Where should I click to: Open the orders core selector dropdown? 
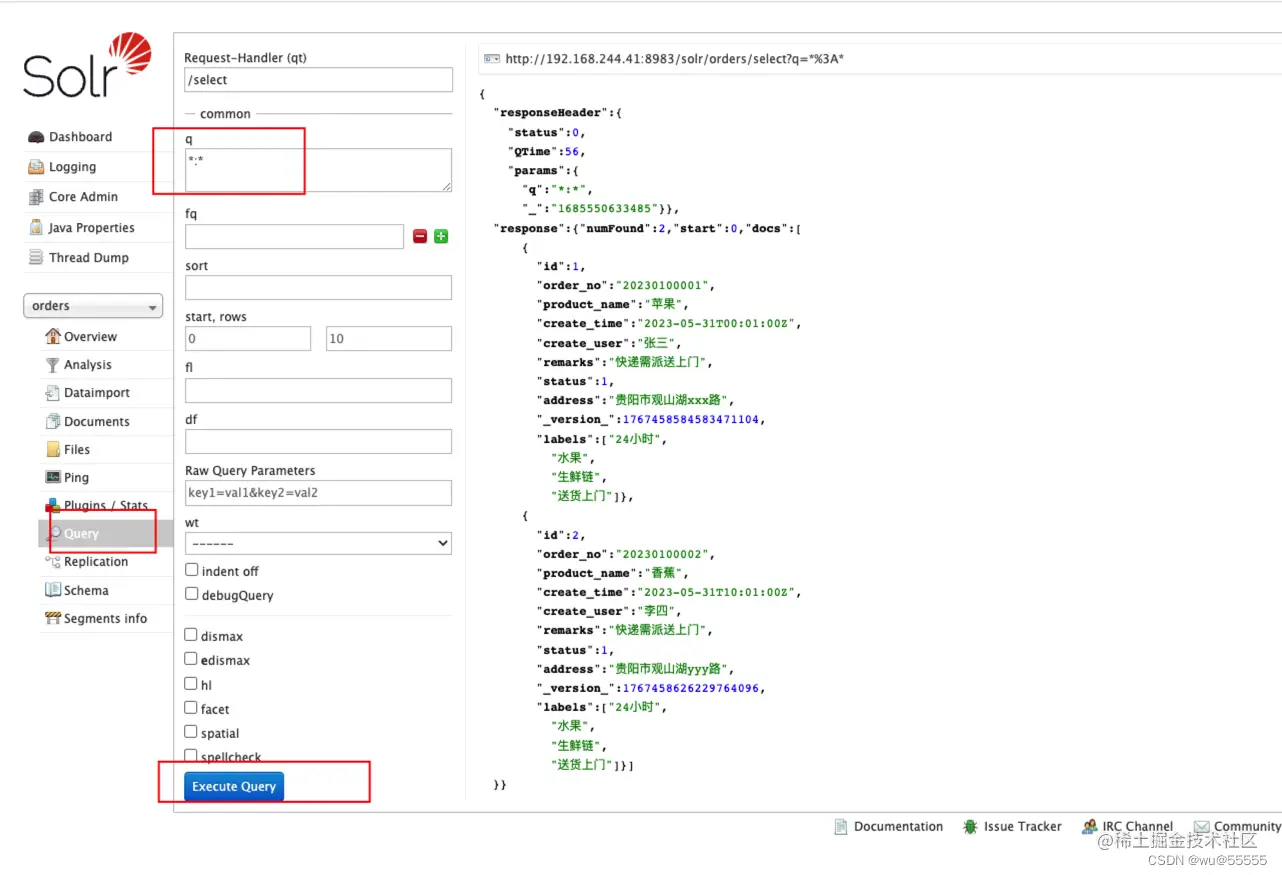[x=93, y=306]
